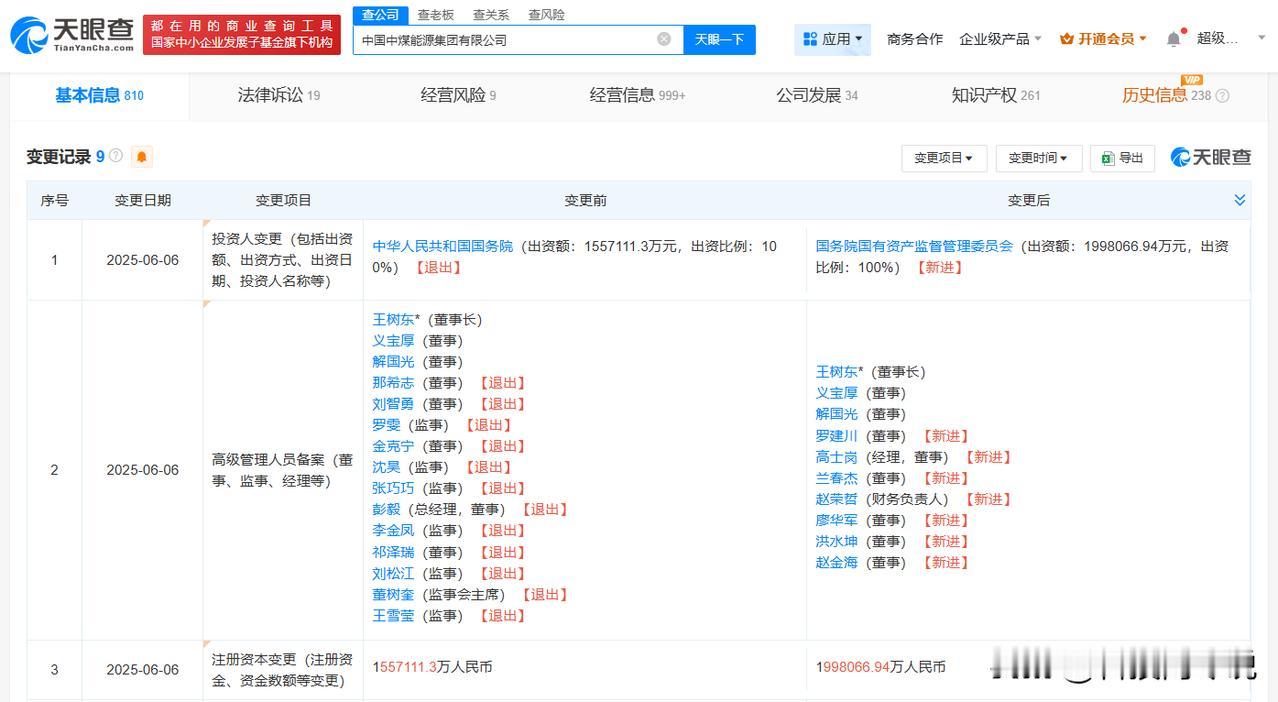
Task: Open the 金克宁 director link
Action: (393, 446)
